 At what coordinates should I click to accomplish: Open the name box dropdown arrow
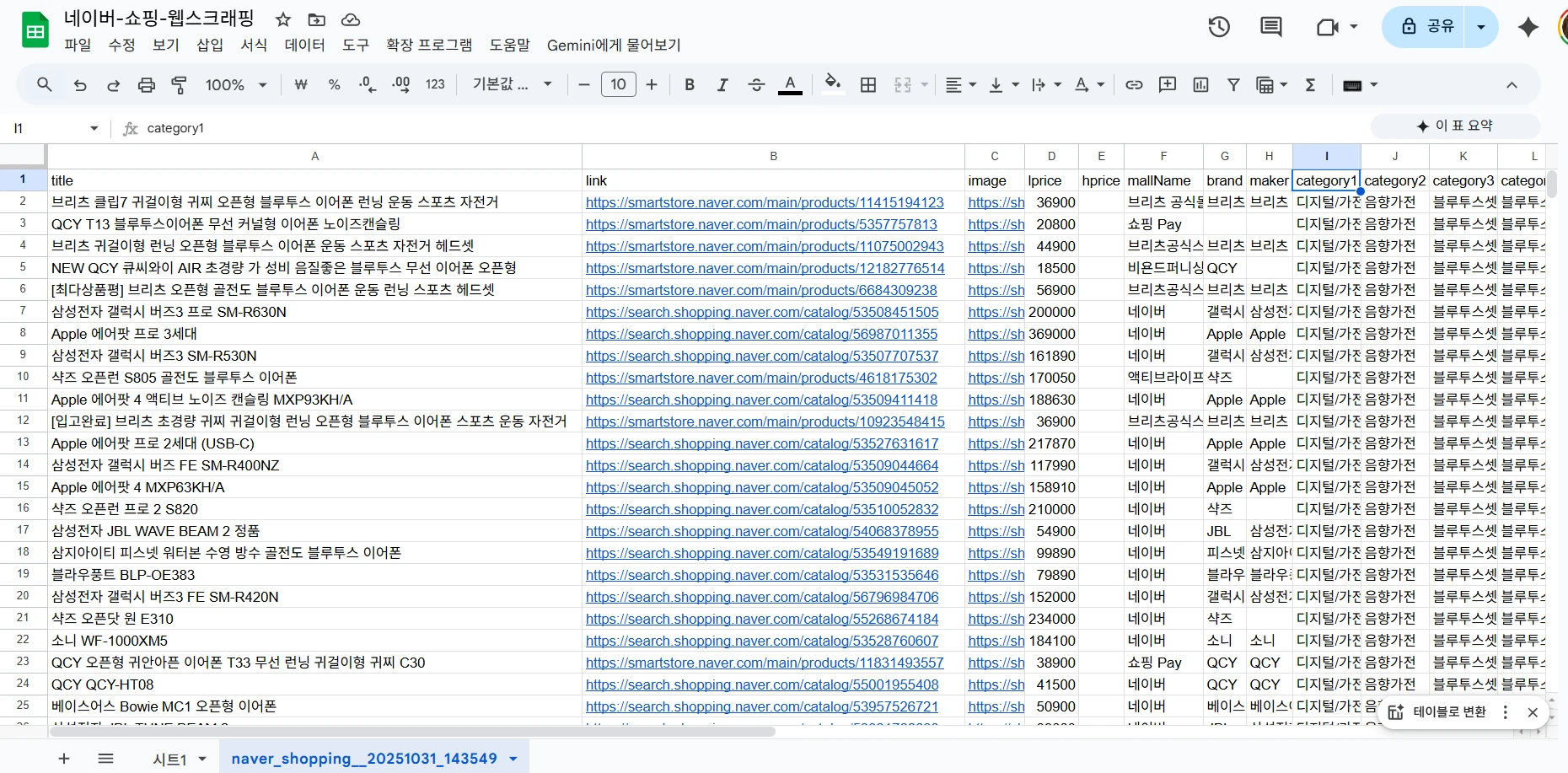click(x=94, y=128)
